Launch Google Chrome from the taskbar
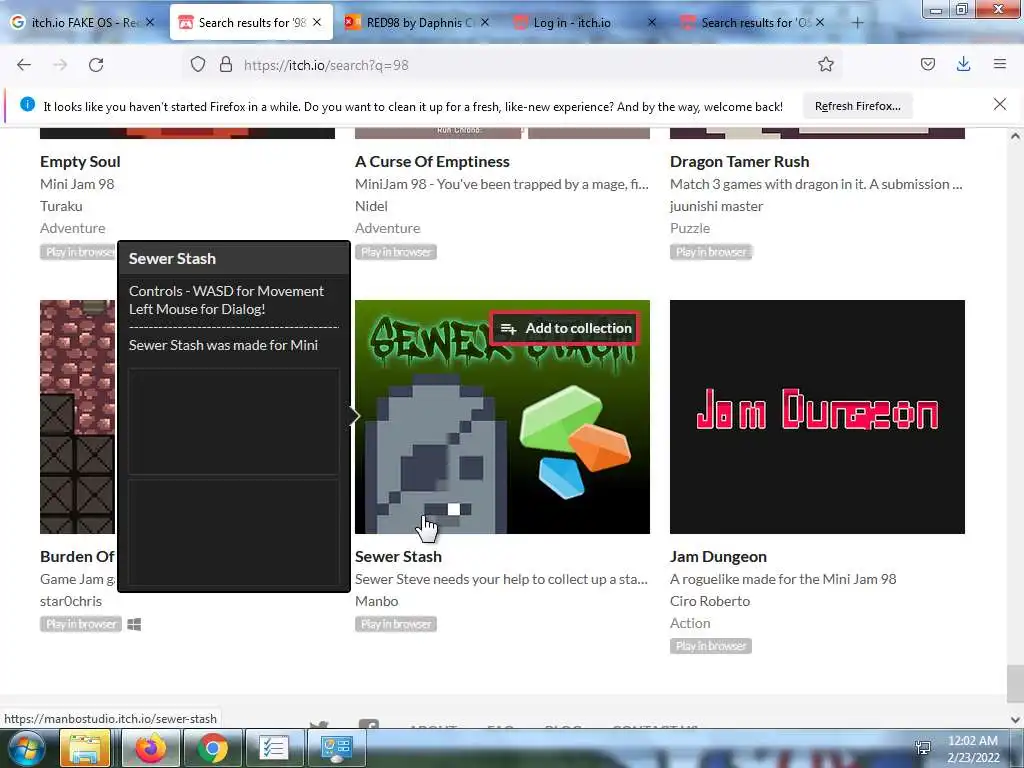Viewport: 1024px width, 768px height. click(x=212, y=748)
